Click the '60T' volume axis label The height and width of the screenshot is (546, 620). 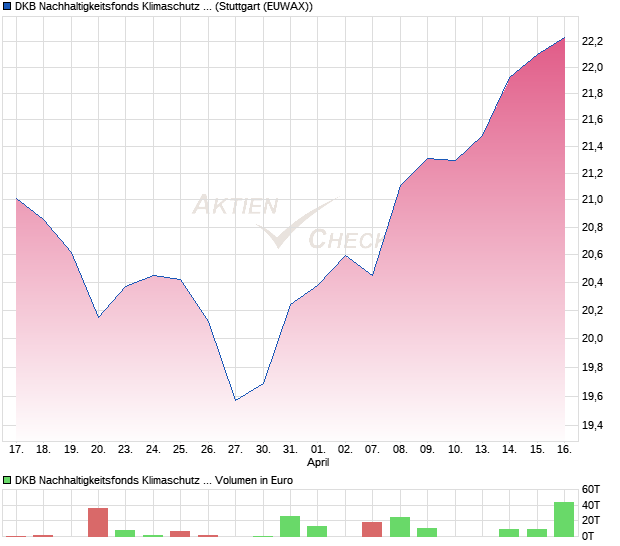point(590,489)
